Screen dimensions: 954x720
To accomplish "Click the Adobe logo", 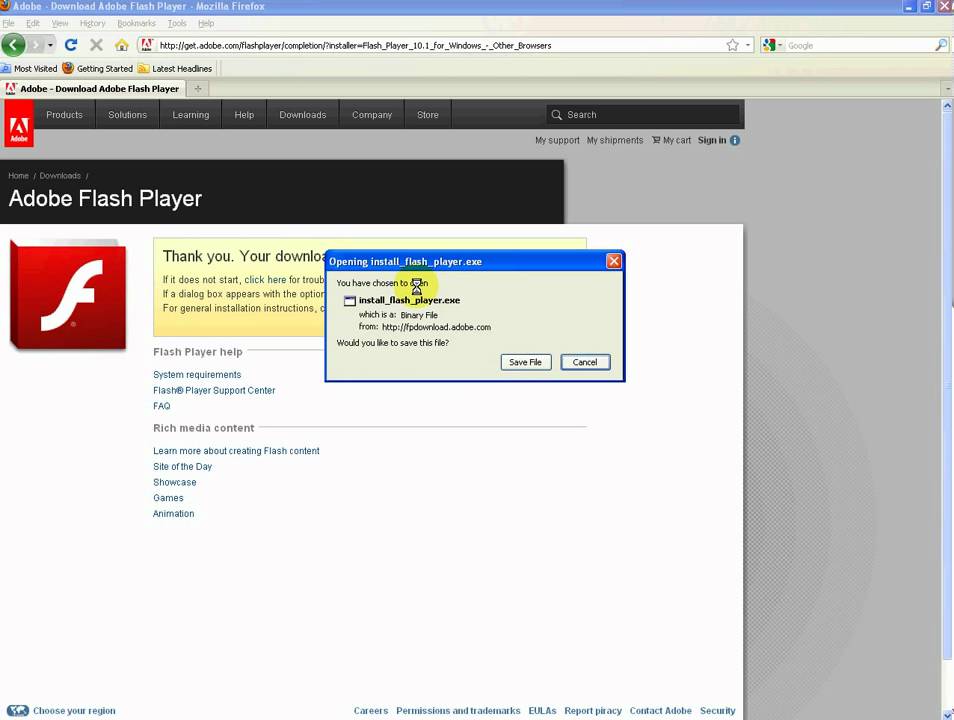I will coord(19,124).
